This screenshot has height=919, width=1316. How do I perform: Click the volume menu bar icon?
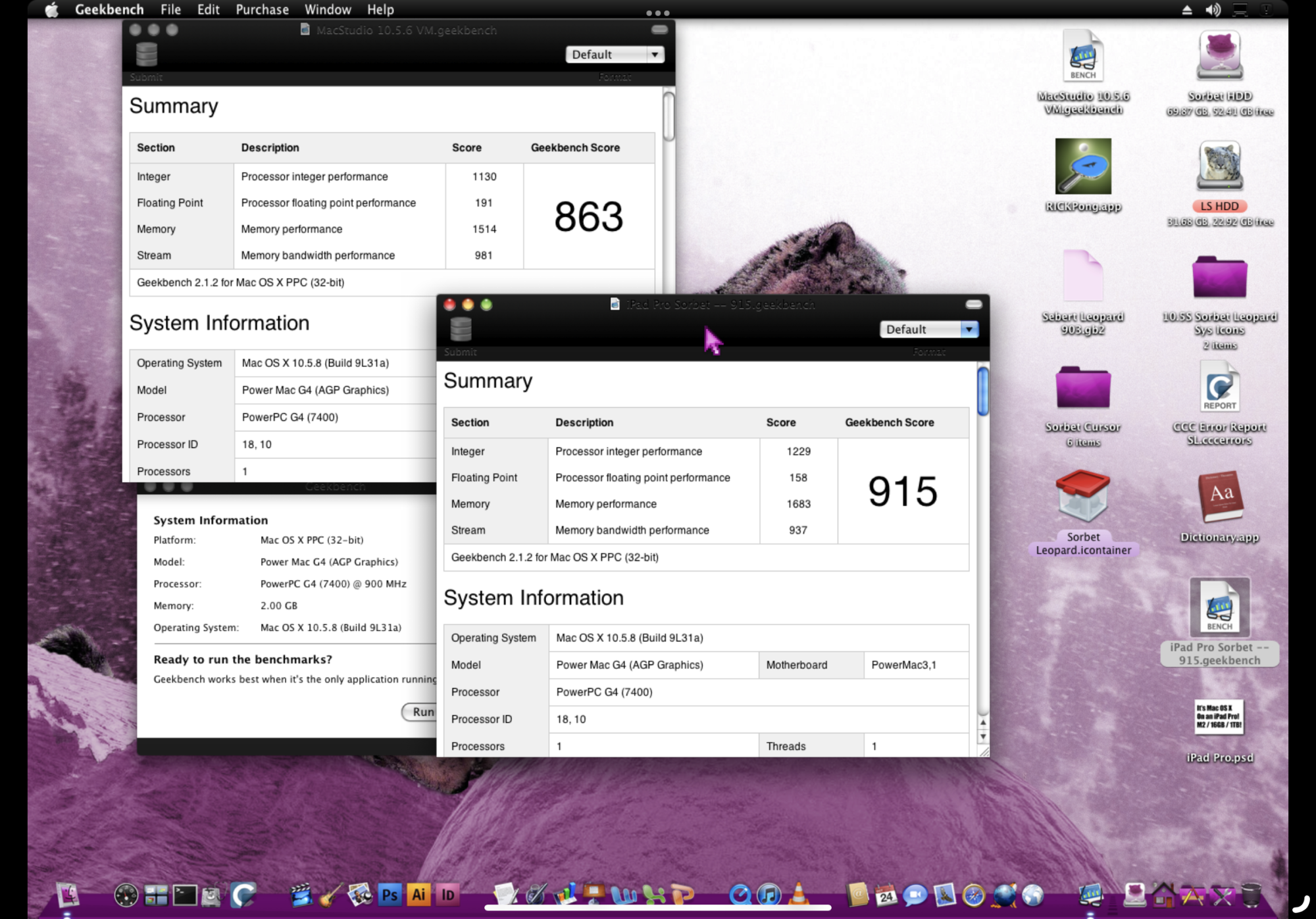1213,10
